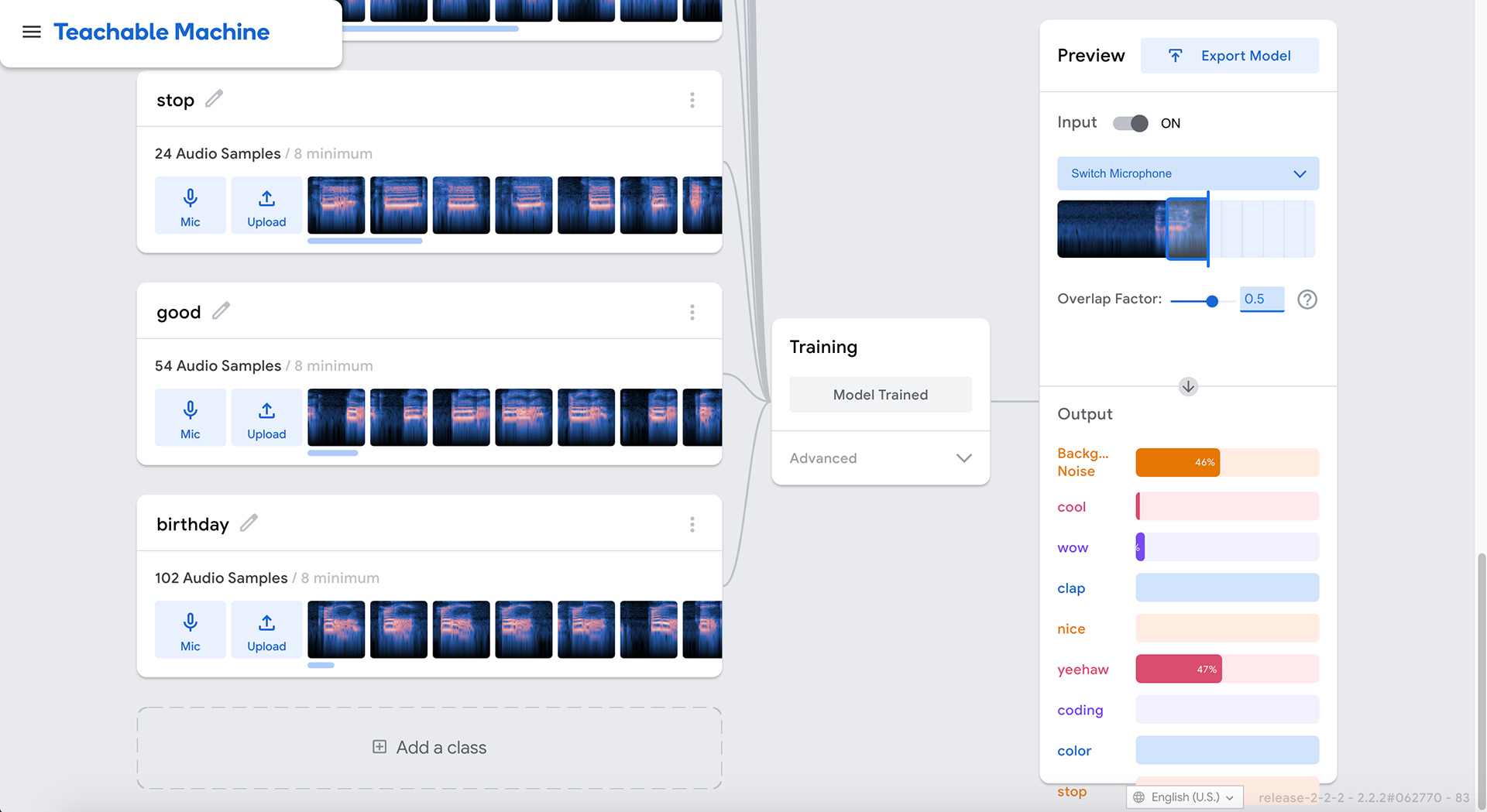The height and width of the screenshot is (812, 1487).
Task: Edit the birthday class name
Action: pos(249,523)
